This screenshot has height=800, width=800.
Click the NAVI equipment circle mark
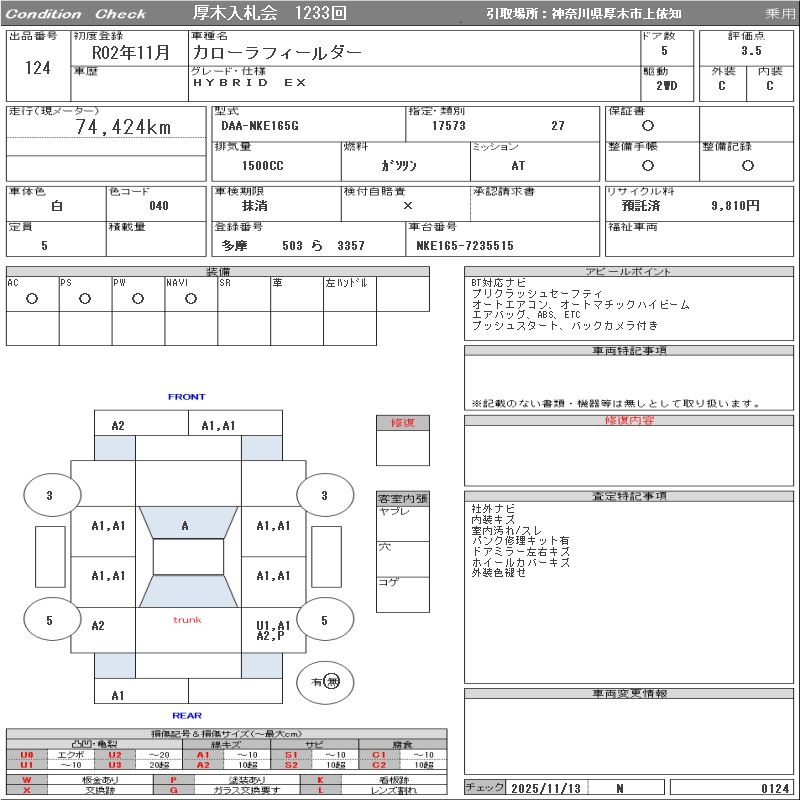click(191, 298)
